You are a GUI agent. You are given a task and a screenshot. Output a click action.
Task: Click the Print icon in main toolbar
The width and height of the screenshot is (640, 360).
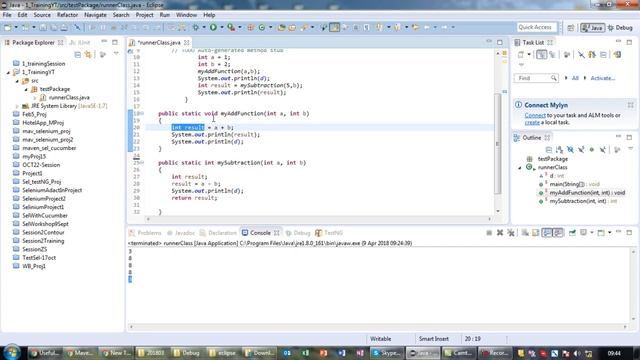click(x=64, y=27)
